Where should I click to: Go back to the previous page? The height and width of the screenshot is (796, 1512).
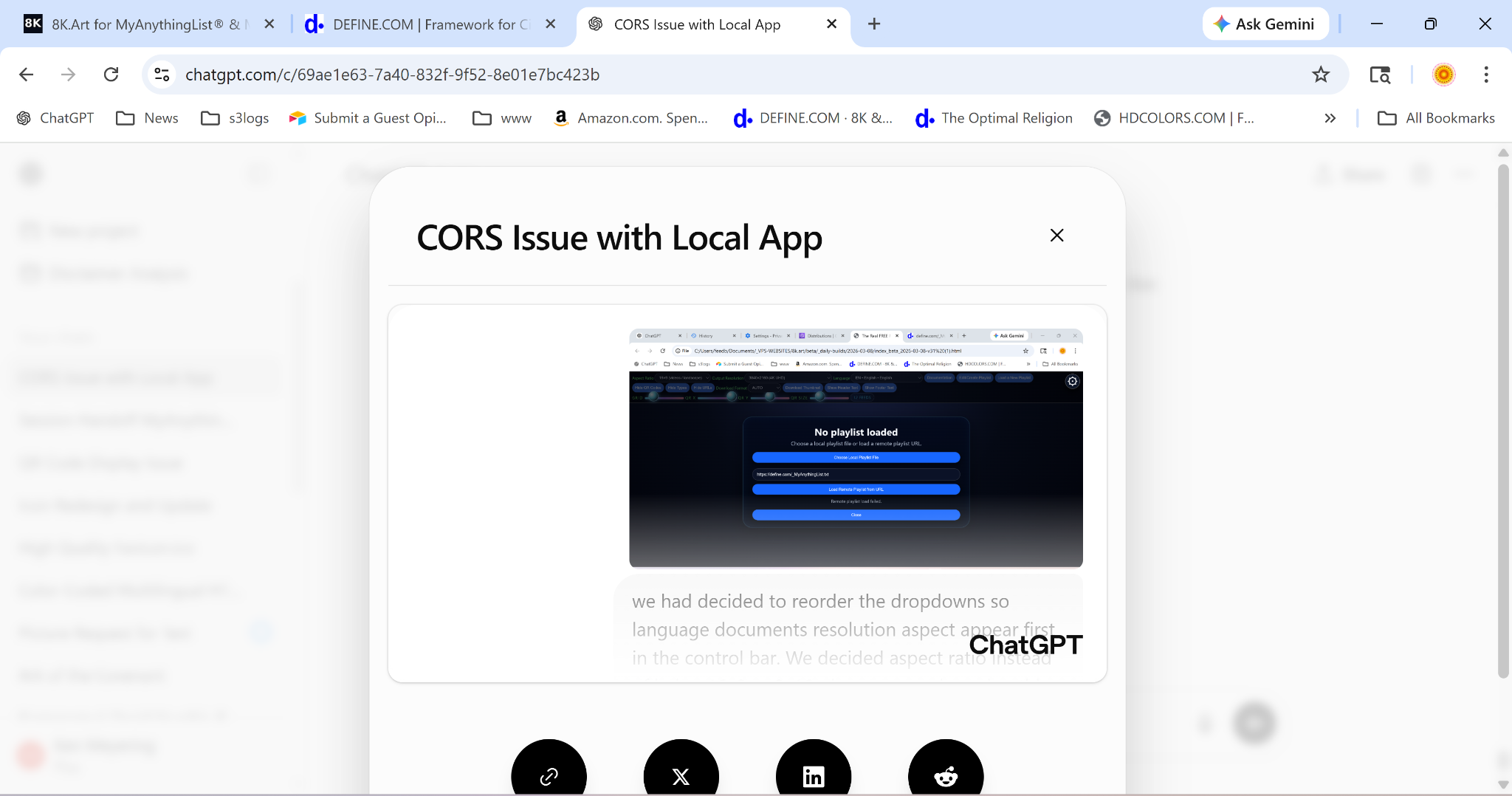(27, 75)
